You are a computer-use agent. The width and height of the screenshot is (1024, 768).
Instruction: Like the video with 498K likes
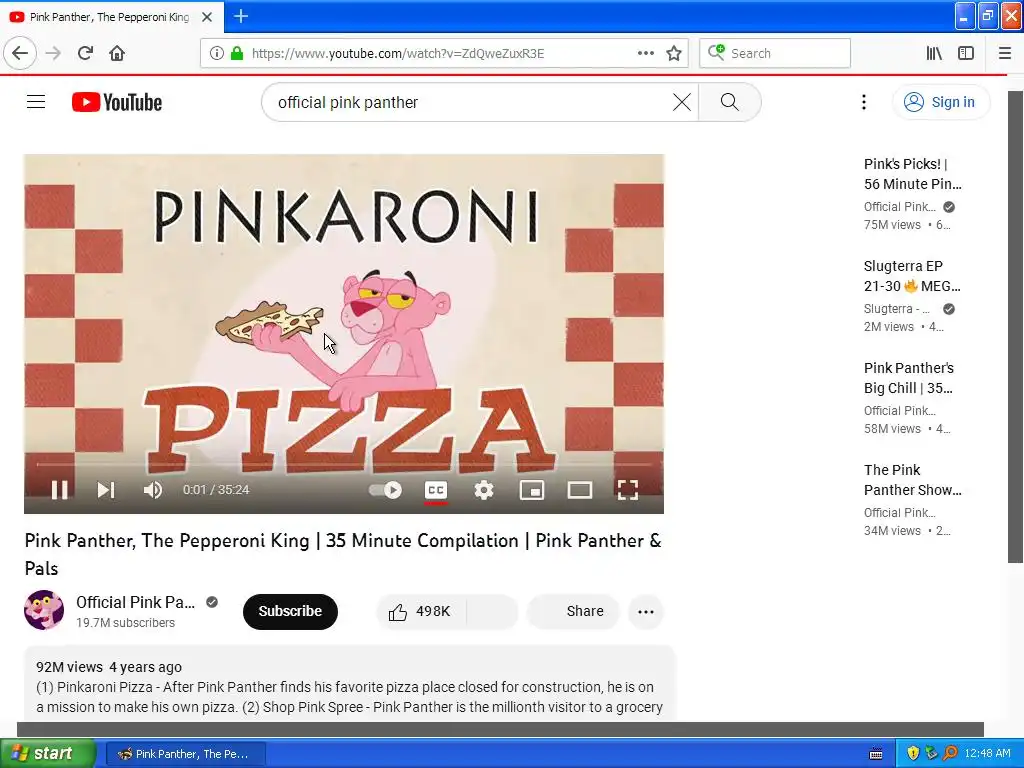coord(420,611)
